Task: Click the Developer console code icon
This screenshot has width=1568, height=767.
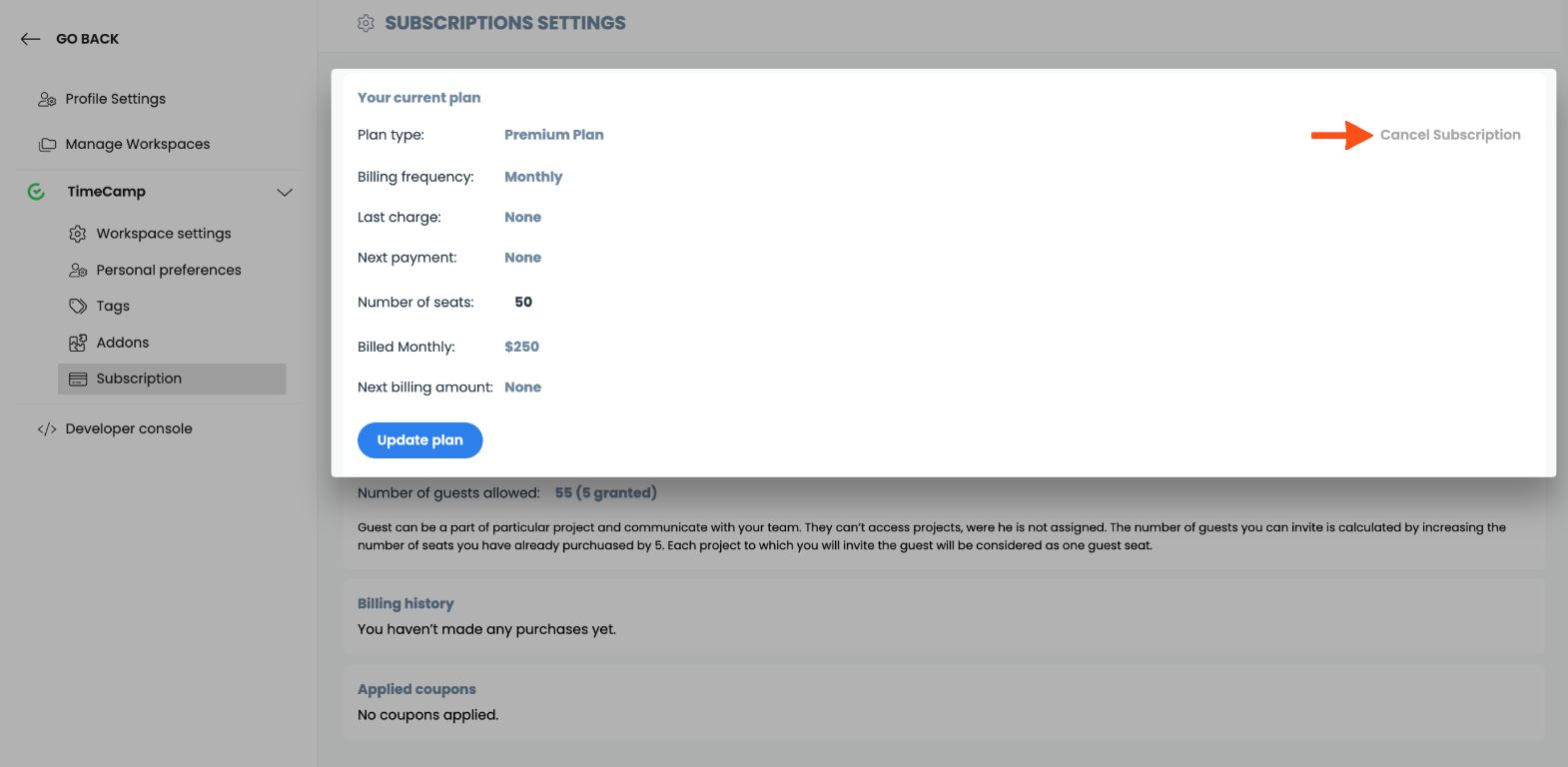Action: coord(47,429)
